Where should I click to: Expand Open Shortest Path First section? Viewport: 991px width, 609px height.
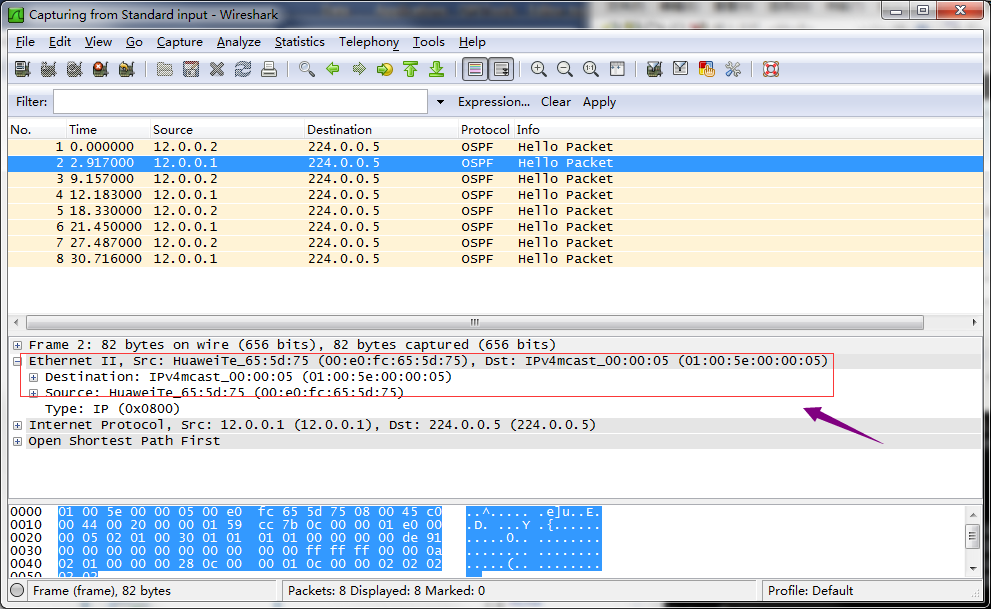pyautogui.click(x=18, y=442)
